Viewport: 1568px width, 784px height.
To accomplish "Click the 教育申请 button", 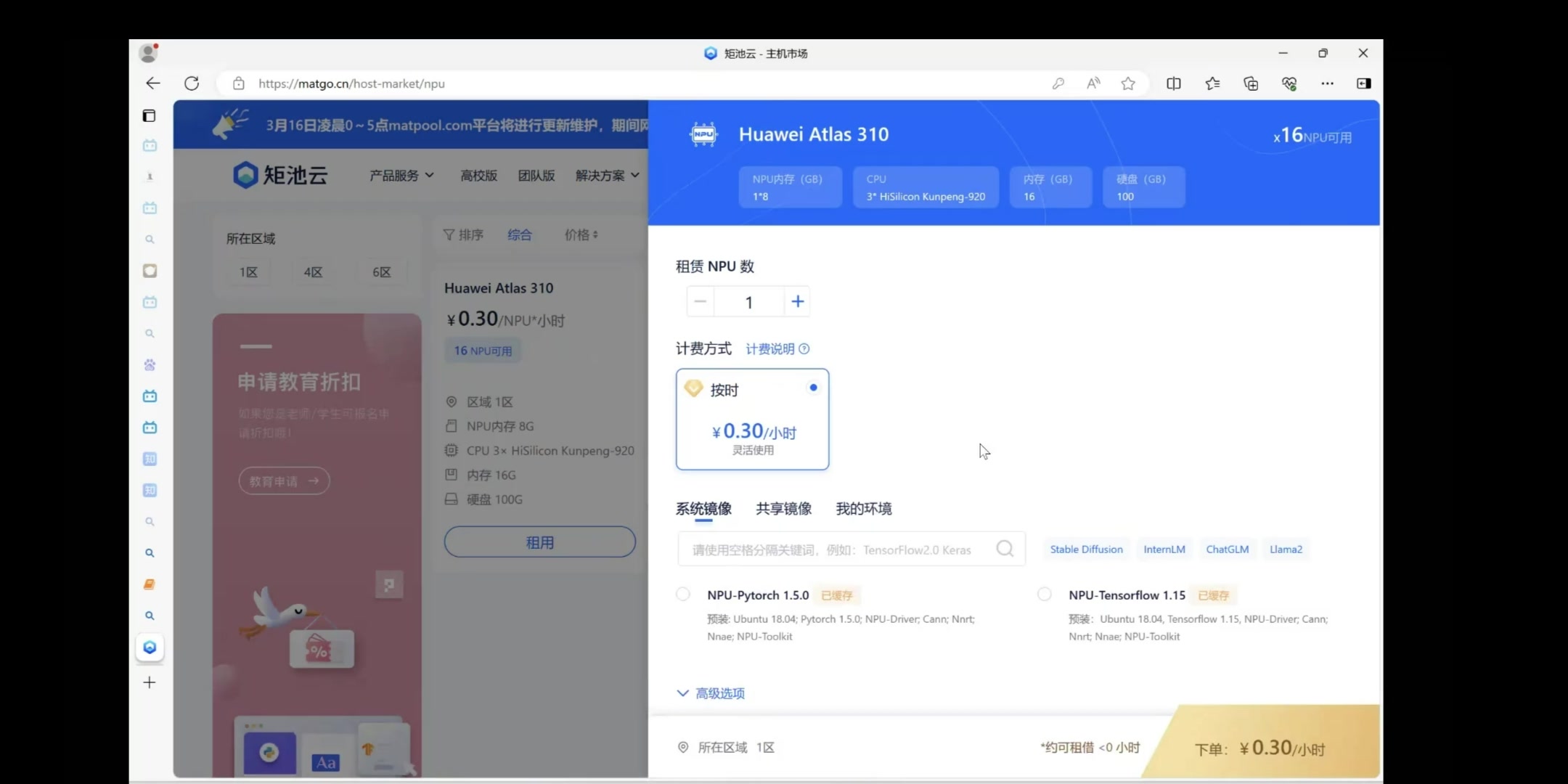I will click(x=284, y=481).
